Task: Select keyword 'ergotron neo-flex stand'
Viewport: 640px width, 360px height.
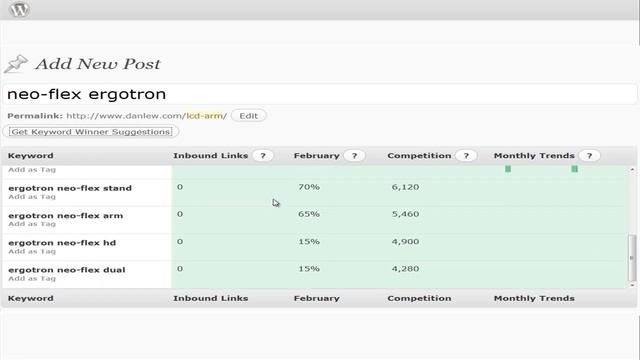Action: 70,188
